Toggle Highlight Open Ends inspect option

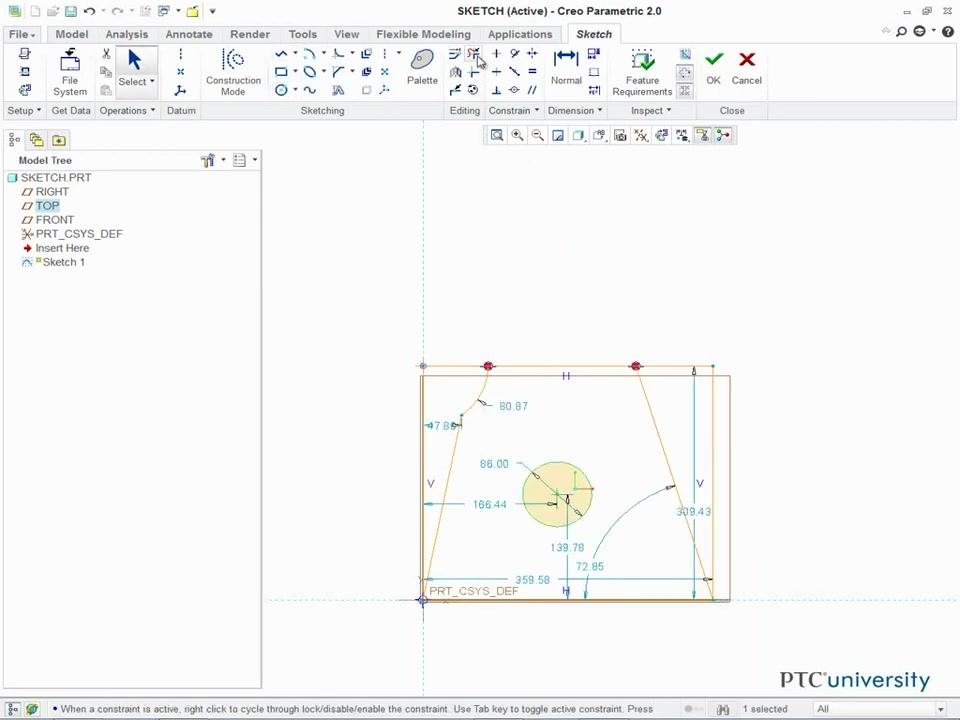pos(685,72)
